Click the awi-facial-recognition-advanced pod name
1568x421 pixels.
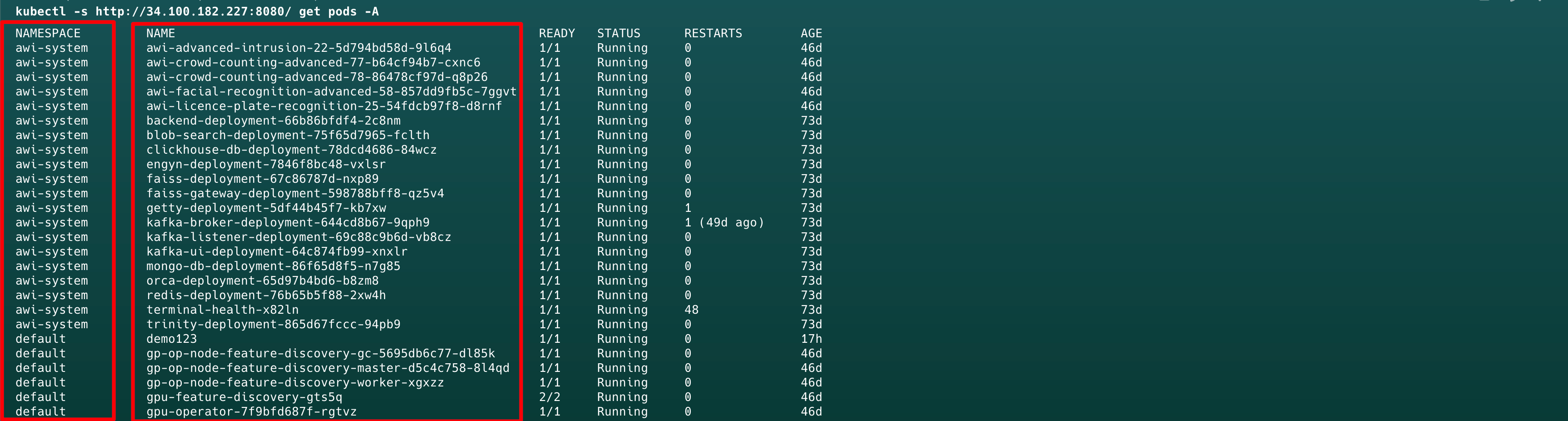(330, 91)
